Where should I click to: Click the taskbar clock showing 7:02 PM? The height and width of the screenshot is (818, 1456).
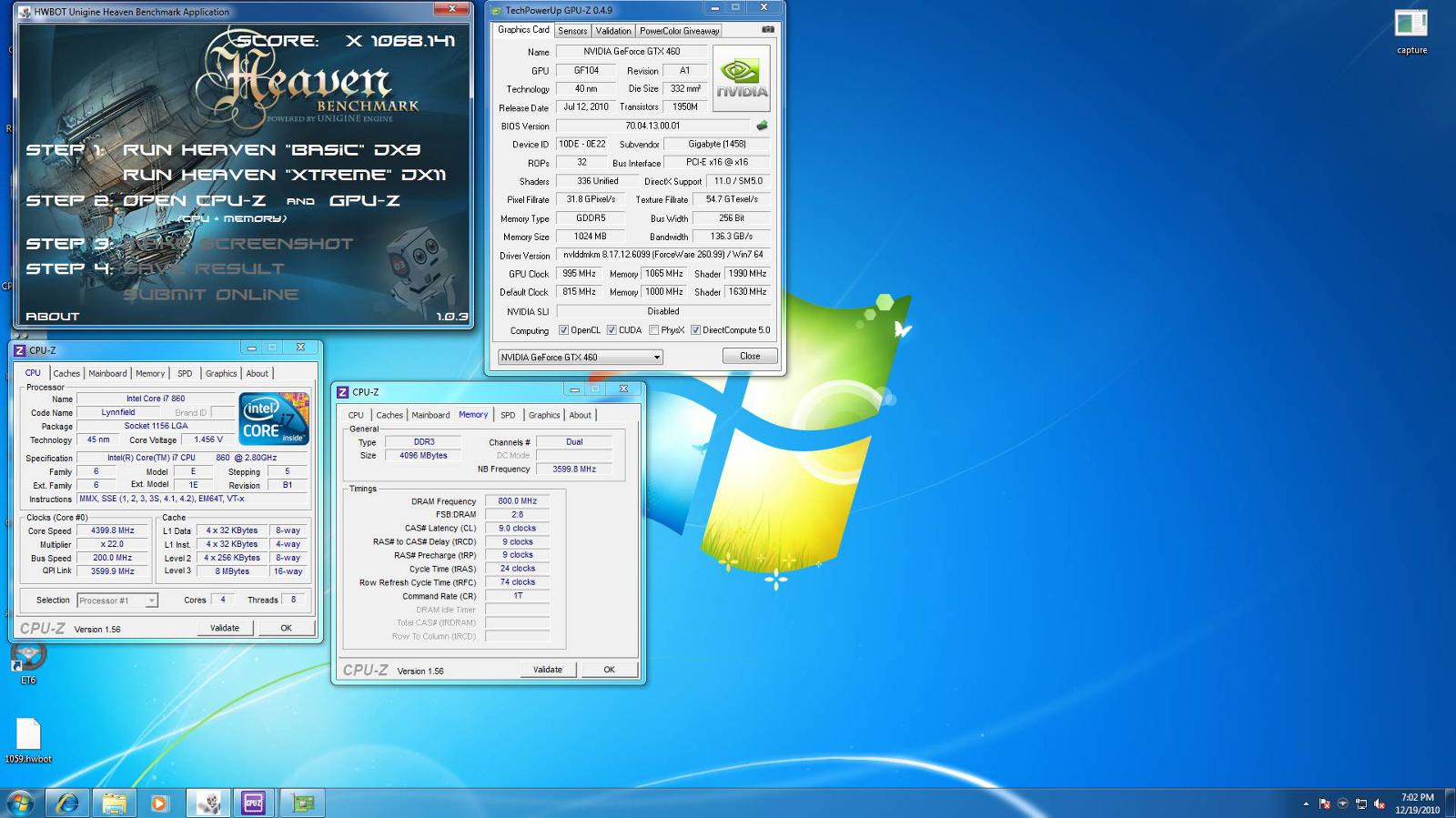pos(1417,803)
